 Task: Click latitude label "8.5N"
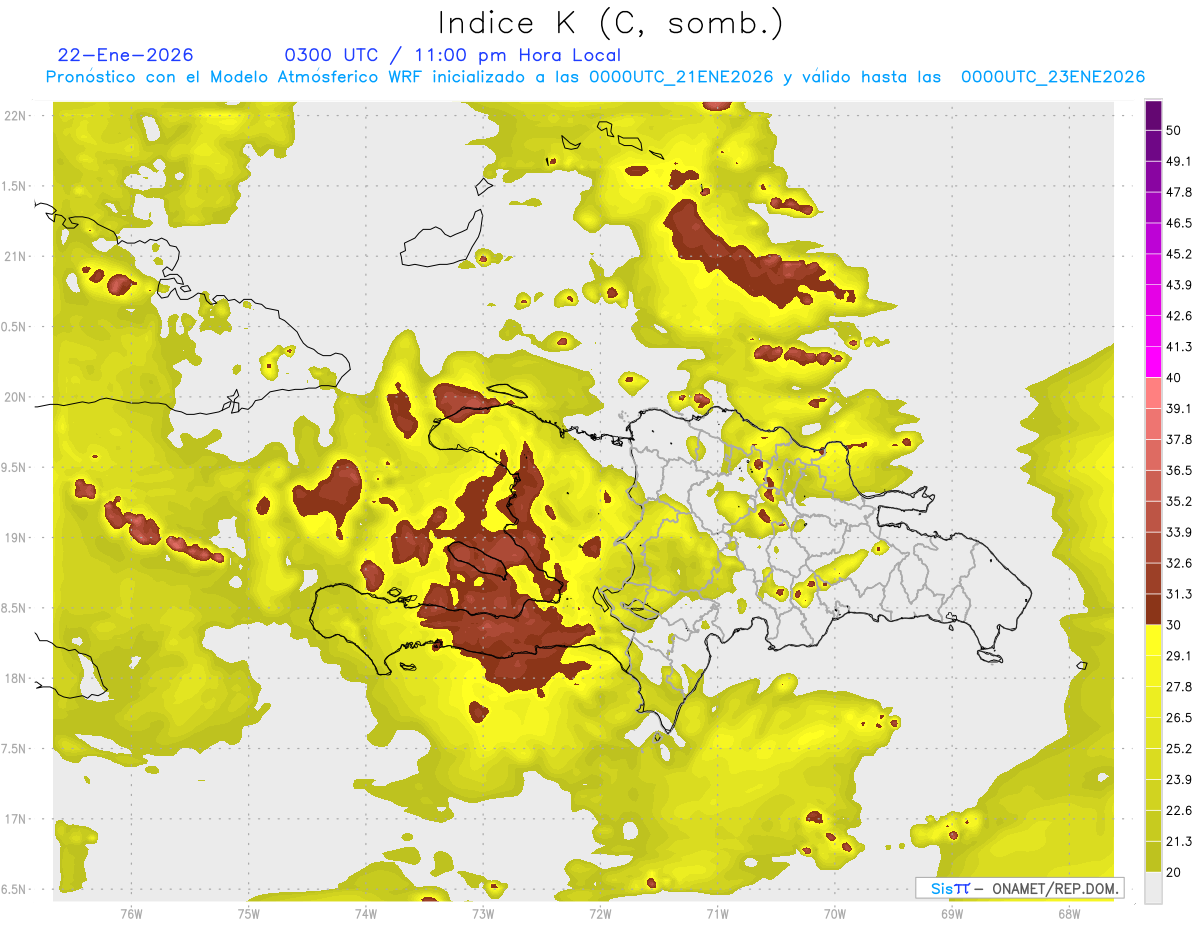click(15, 608)
